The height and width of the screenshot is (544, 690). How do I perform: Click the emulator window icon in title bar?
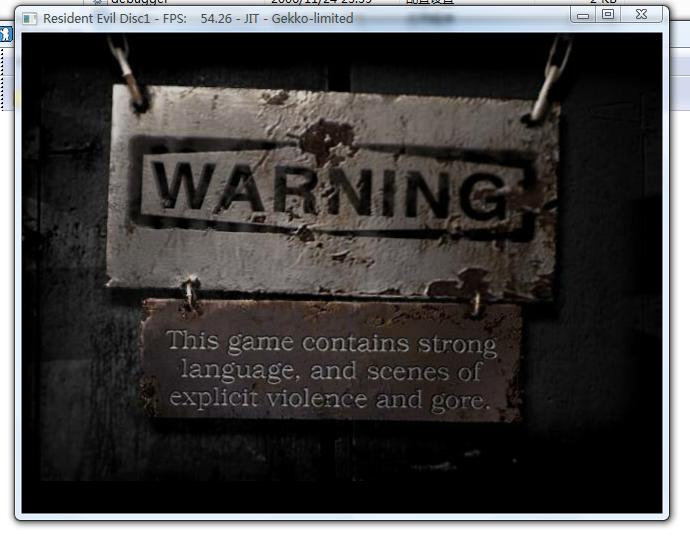[29, 18]
